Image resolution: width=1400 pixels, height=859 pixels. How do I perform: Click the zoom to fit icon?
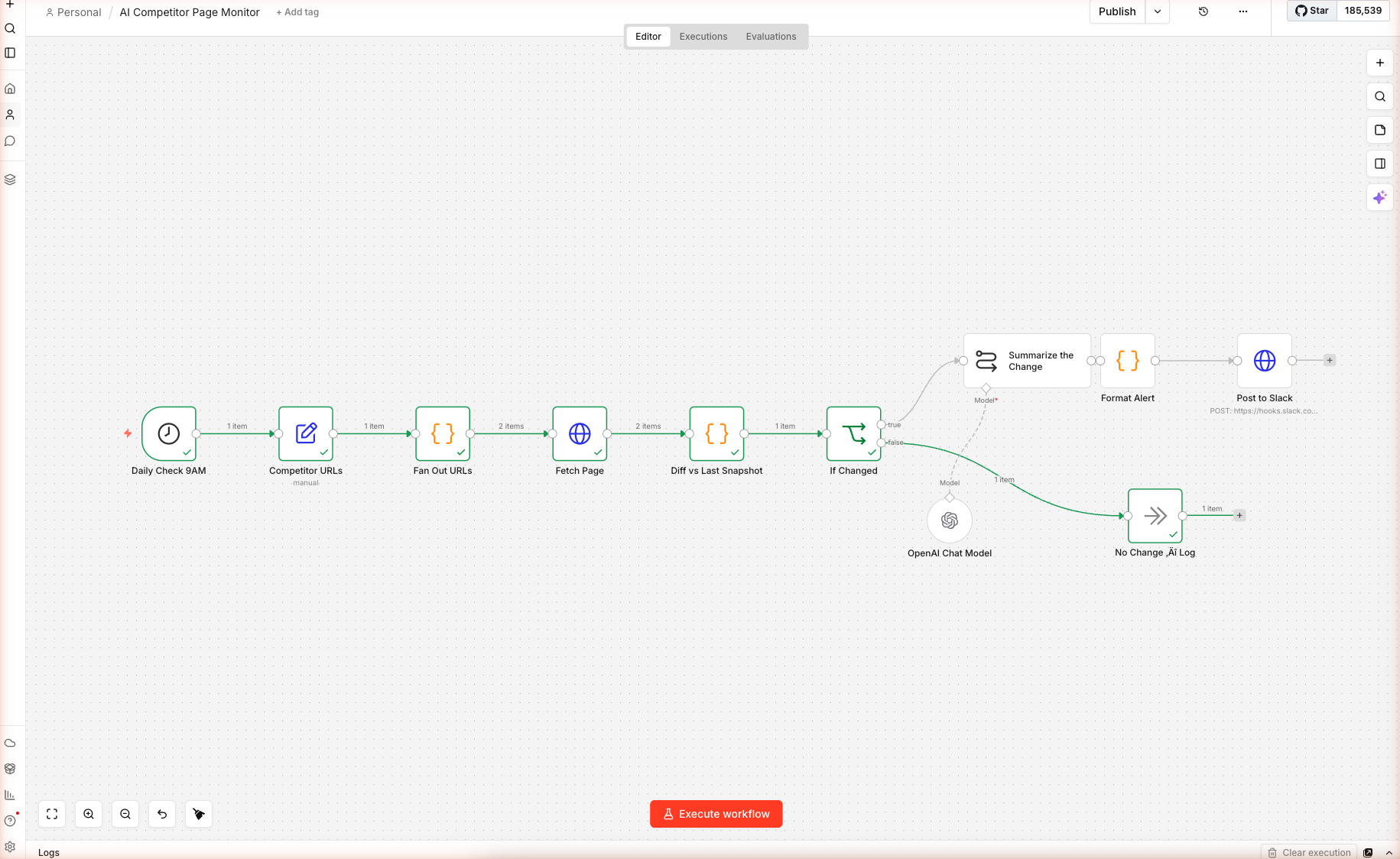tap(52, 814)
